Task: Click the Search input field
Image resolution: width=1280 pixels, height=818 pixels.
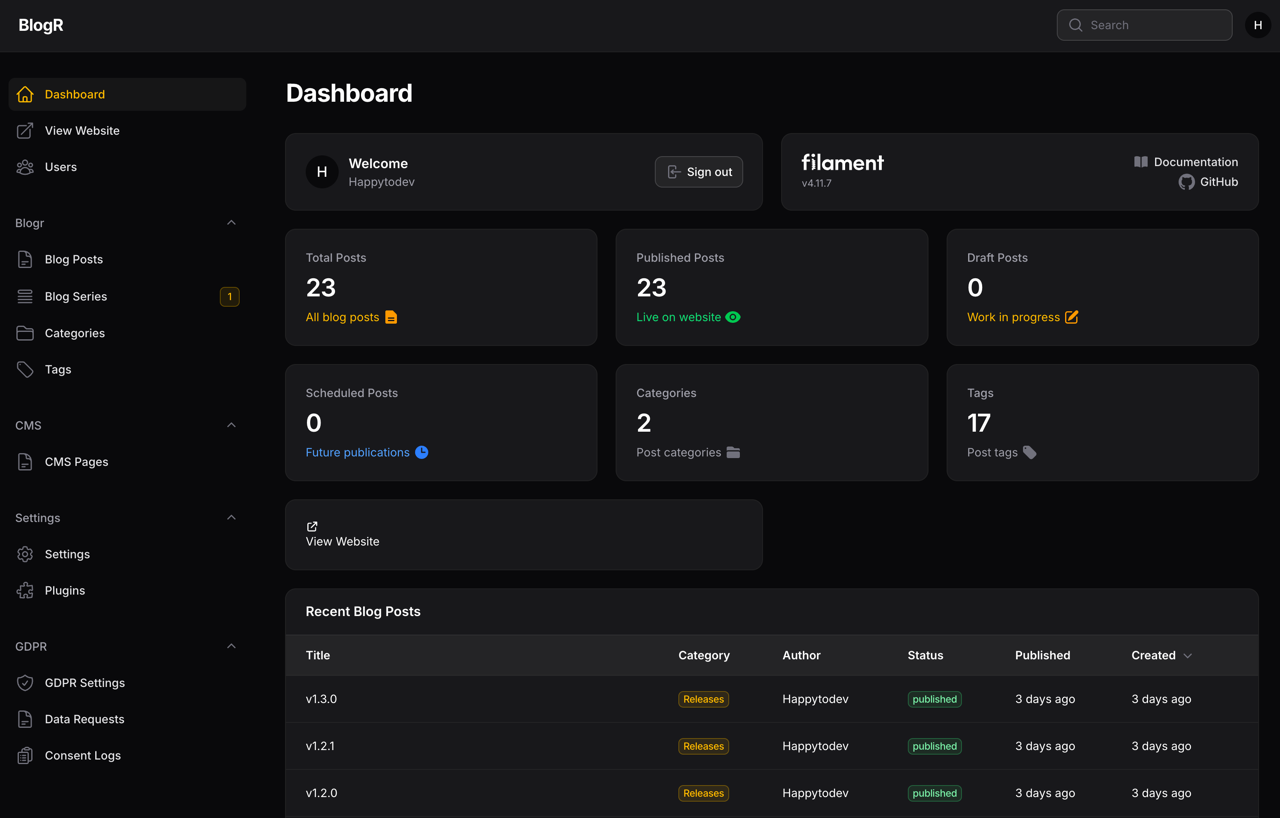Action: [1144, 25]
